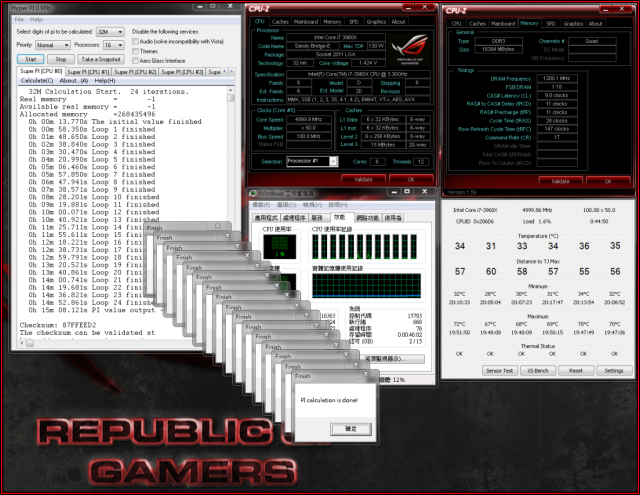
Task: Click the 16384 MBytes memory size value
Action: pos(498,49)
